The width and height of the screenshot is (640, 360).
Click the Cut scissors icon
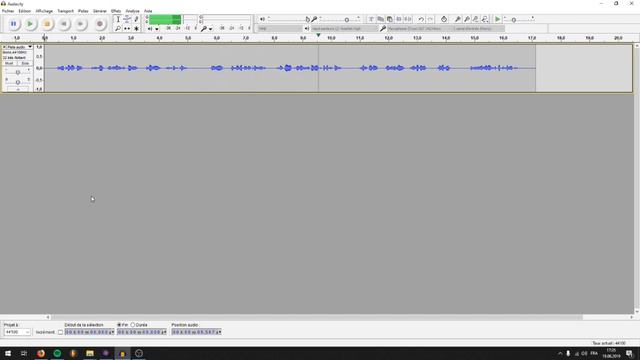[371, 19]
